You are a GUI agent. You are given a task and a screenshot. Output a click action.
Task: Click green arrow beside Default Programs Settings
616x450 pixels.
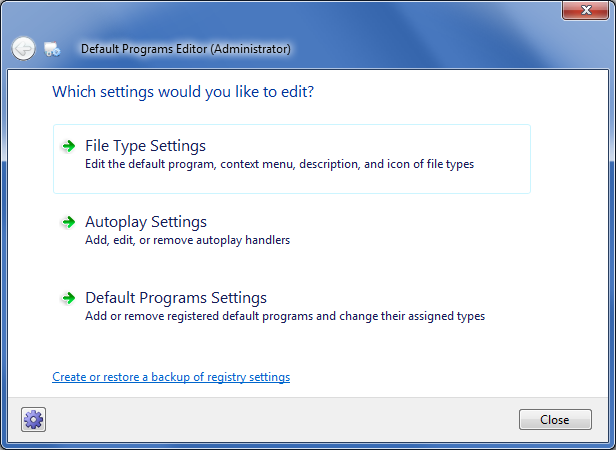(x=68, y=298)
